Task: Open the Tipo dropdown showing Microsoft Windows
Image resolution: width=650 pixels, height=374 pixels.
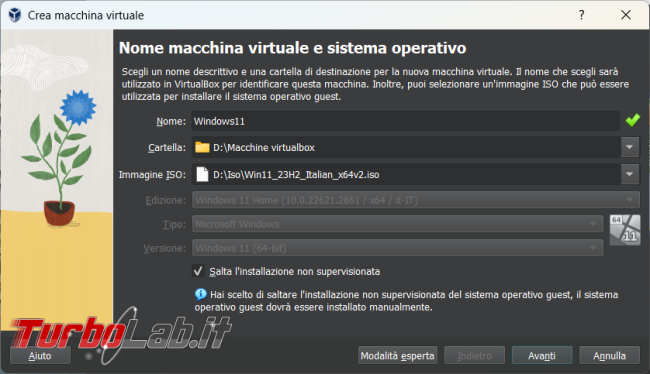Action: (x=398, y=224)
